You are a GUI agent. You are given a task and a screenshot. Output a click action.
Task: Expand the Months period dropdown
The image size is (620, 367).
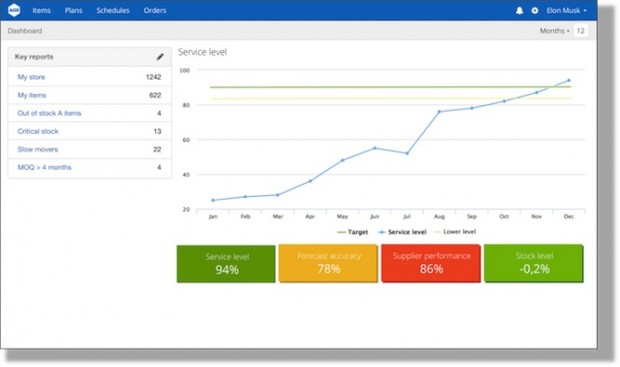[x=554, y=31]
